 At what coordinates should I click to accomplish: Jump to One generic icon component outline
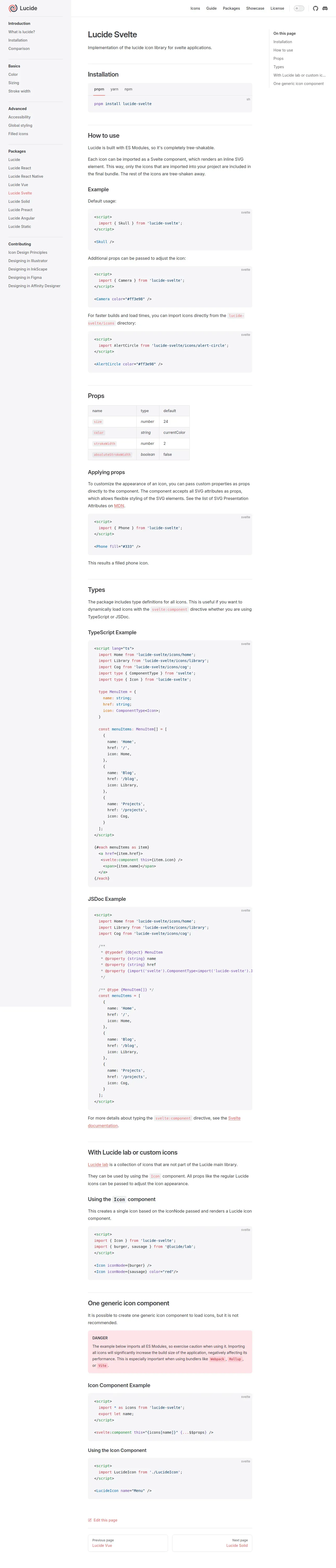(298, 84)
